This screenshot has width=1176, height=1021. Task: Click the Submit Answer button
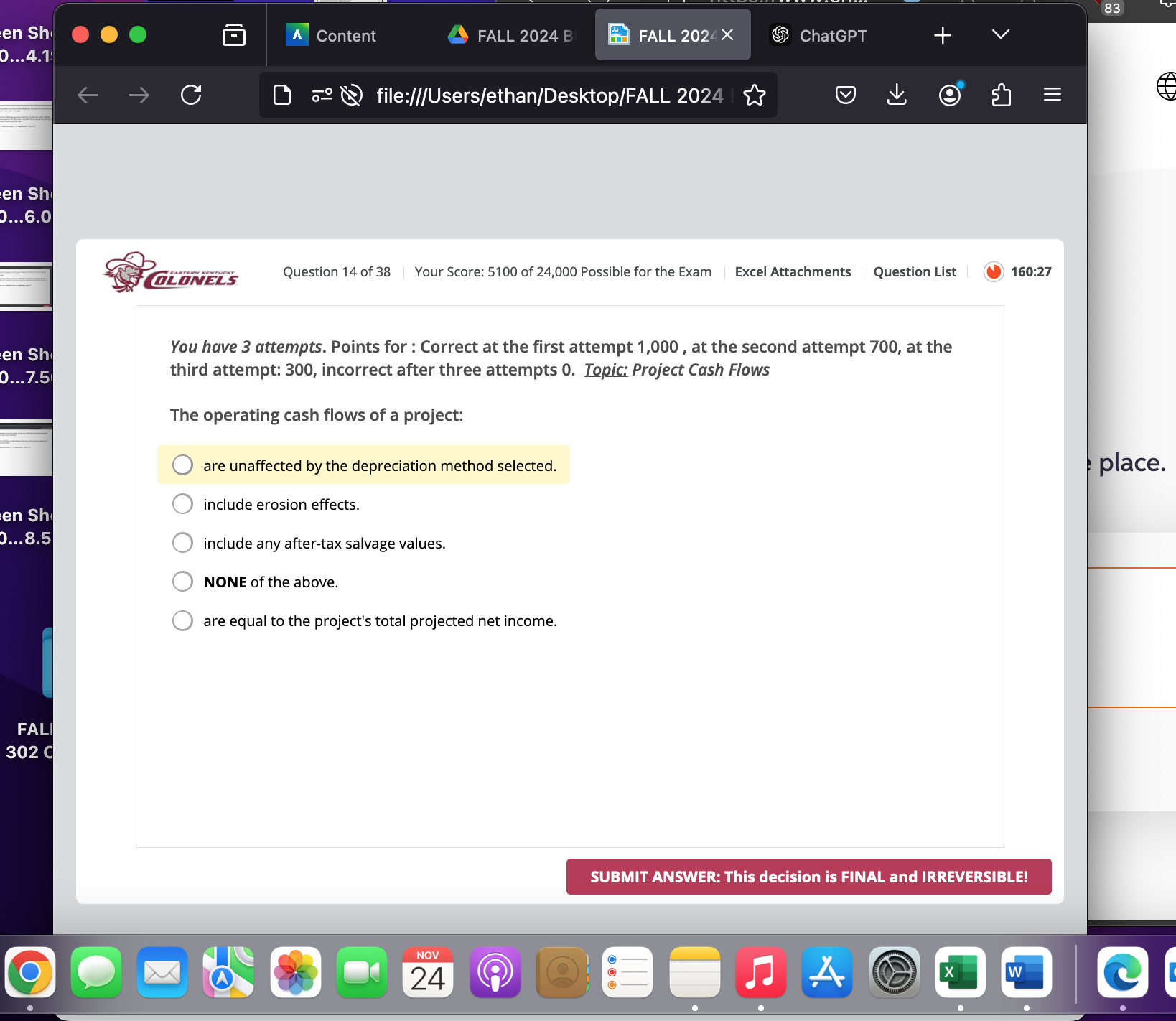point(809,877)
